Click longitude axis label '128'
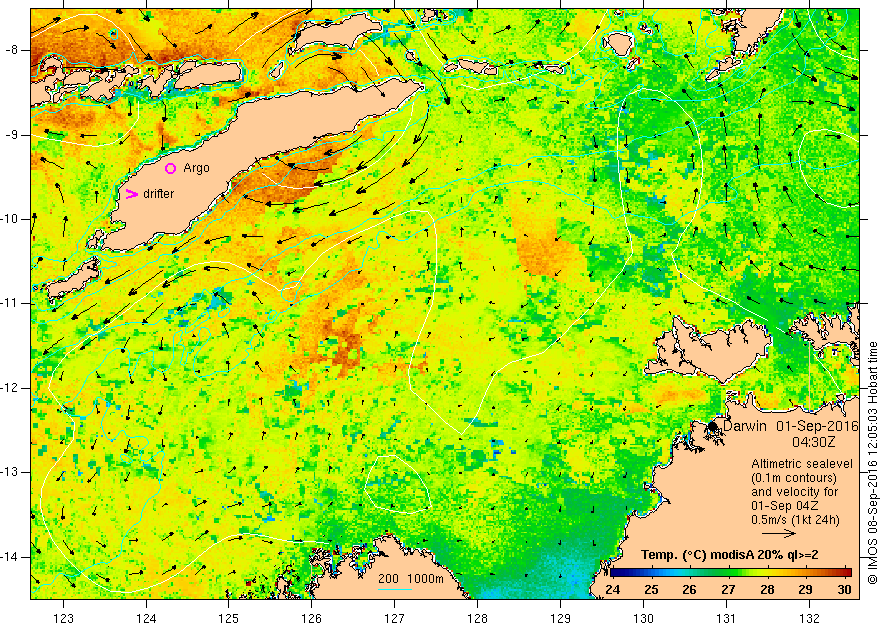The width and height of the screenshot is (880, 630). pos(478,618)
